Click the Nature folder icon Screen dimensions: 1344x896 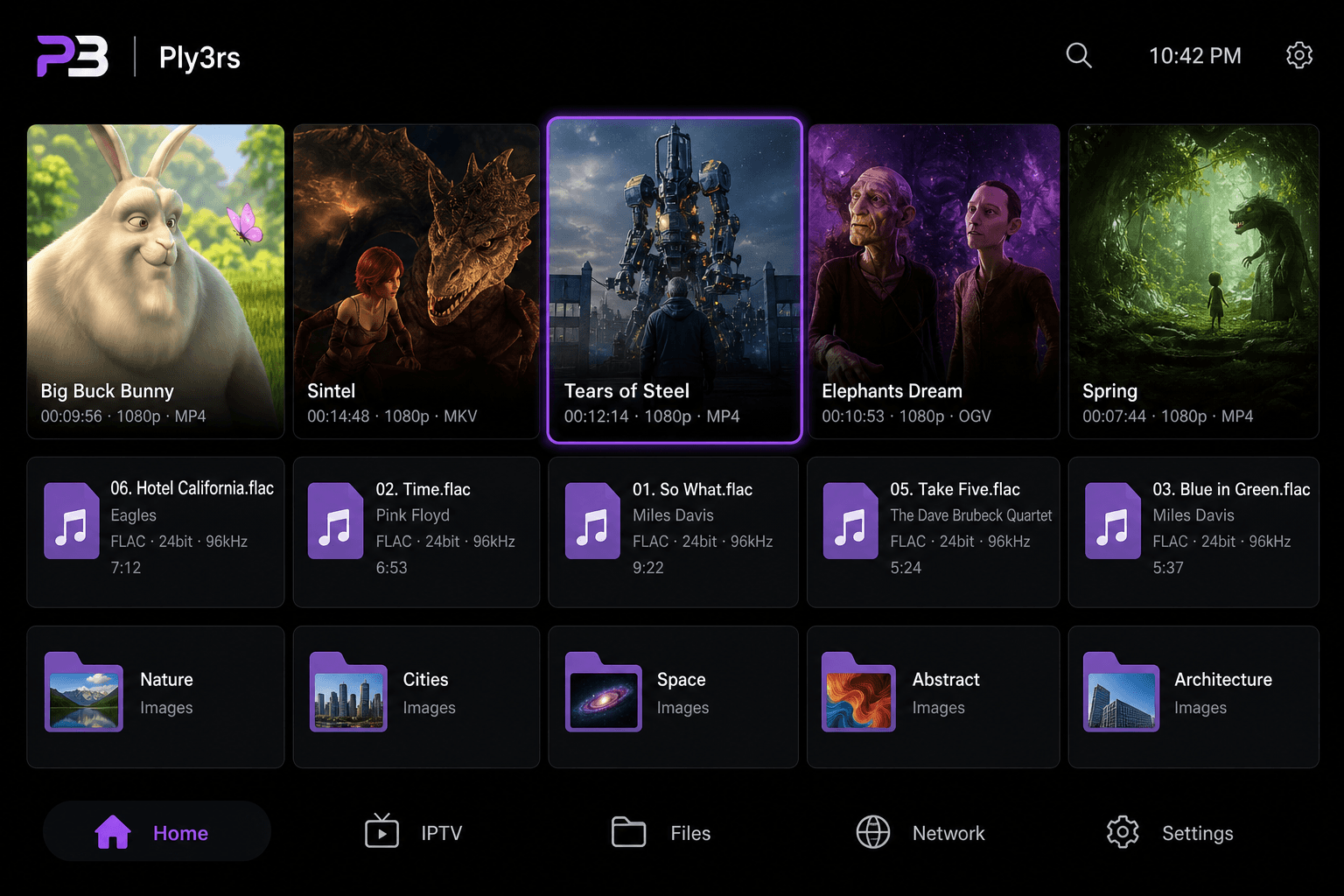click(x=84, y=691)
